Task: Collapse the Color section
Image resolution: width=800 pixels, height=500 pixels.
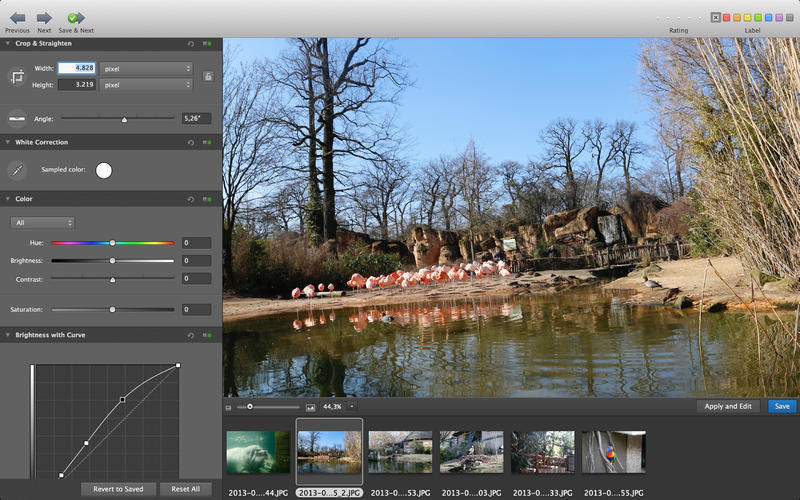Action: pyautogui.click(x=8, y=199)
